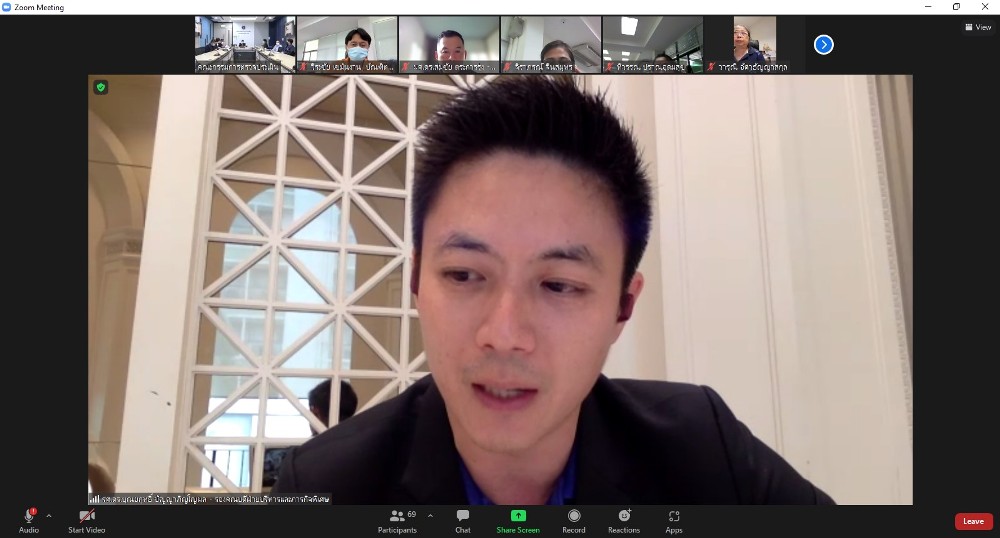Start recording with the Record icon
Image resolution: width=1000 pixels, height=538 pixels.
[574, 517]
